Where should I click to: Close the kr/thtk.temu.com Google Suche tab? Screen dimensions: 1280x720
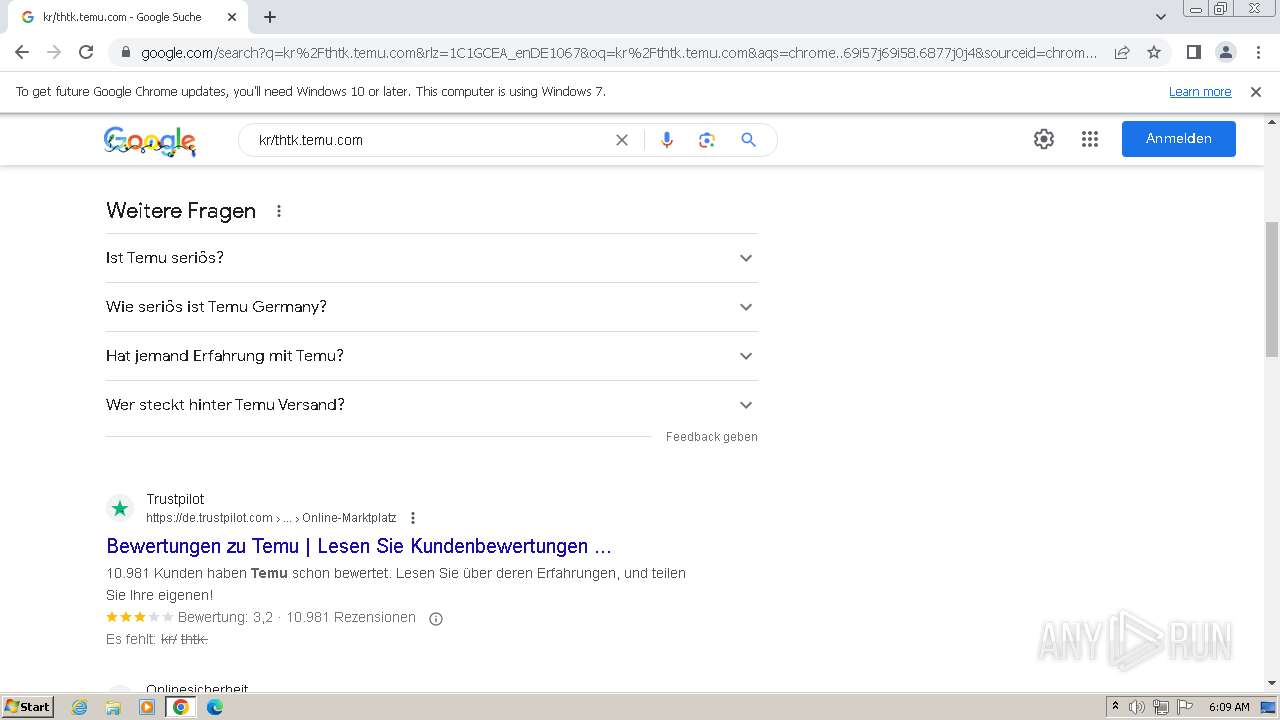tap(232, 17)
